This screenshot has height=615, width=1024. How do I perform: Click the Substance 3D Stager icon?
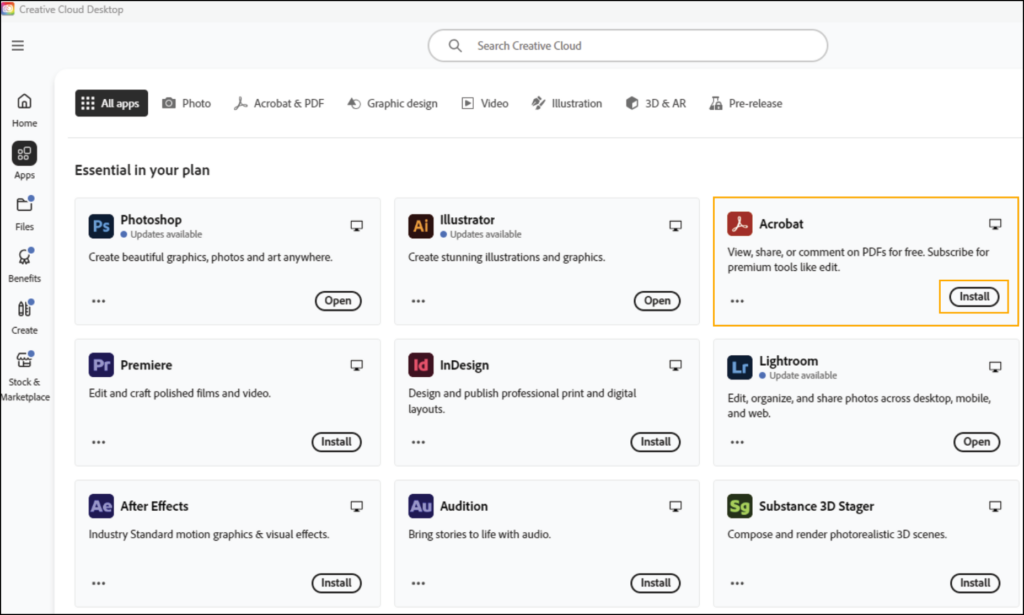[x=739, y=507]
